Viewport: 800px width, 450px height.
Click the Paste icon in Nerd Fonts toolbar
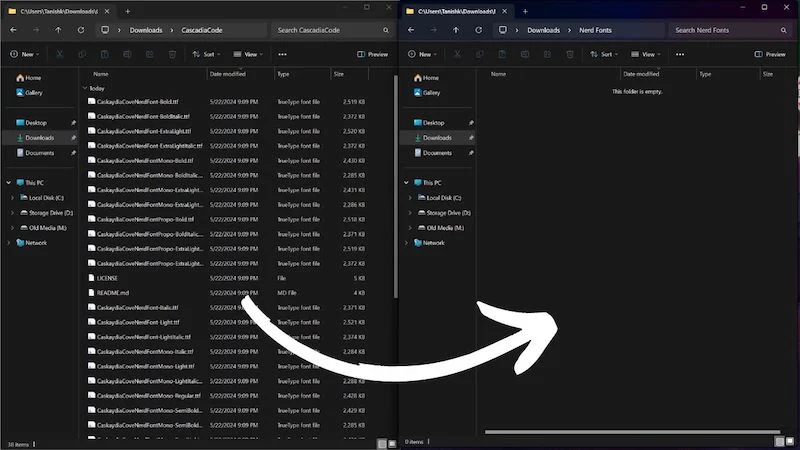coord(502,54)
